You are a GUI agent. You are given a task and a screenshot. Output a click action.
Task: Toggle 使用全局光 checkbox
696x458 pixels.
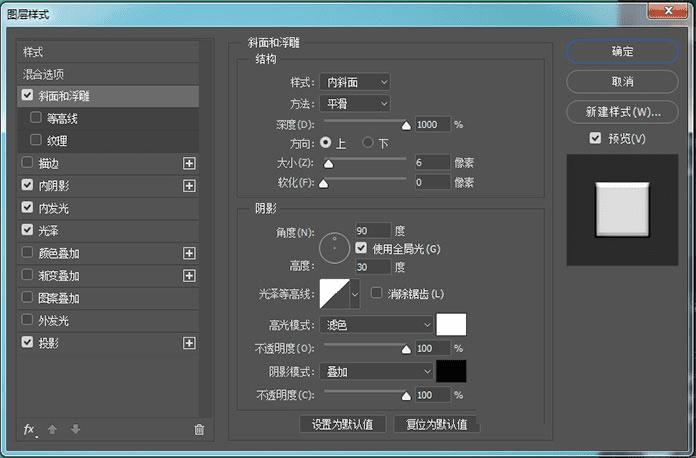click(361, 248)
